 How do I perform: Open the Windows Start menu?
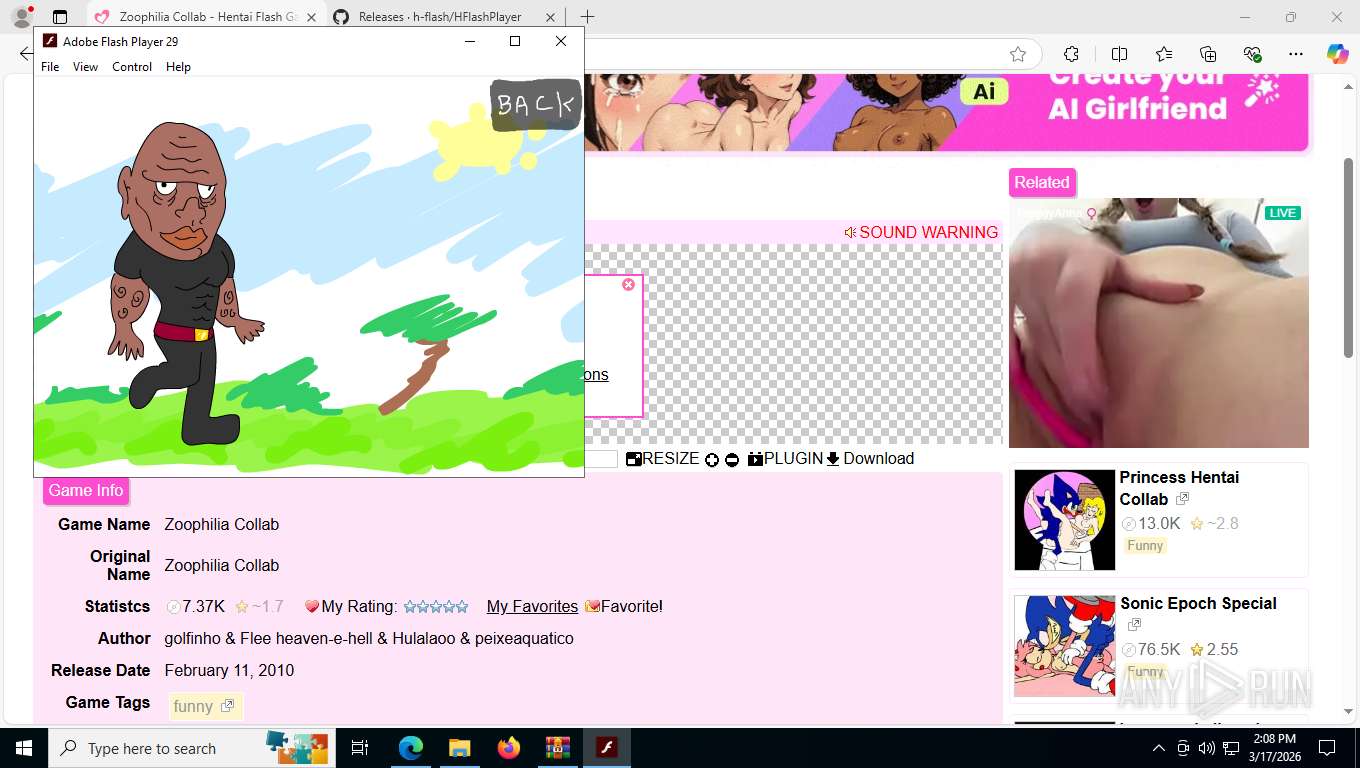(24, 748)
